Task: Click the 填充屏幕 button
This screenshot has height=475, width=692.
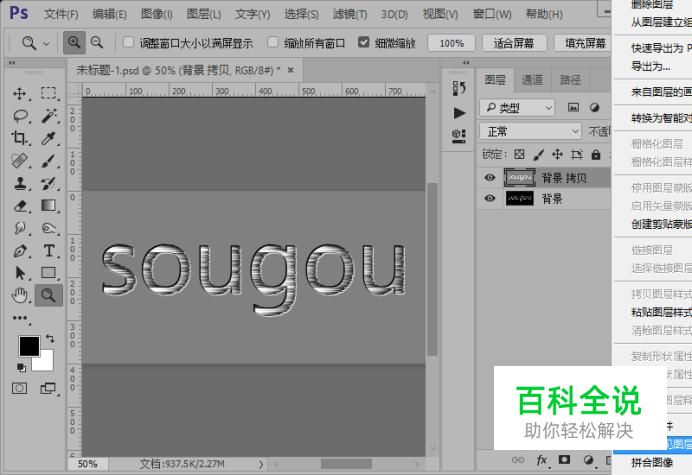Action: point(583,43)
